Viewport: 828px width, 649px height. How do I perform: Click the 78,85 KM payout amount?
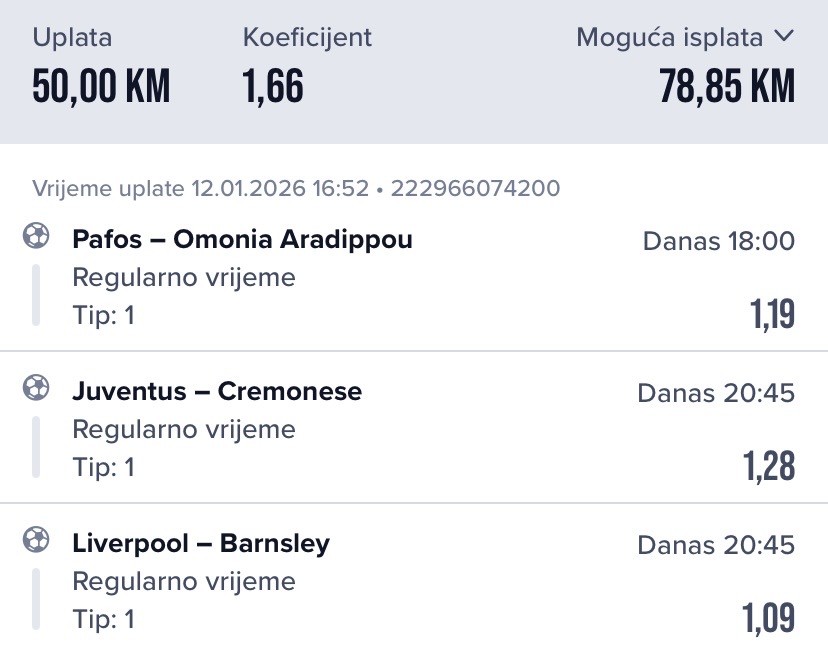click(x=727, y=88)
